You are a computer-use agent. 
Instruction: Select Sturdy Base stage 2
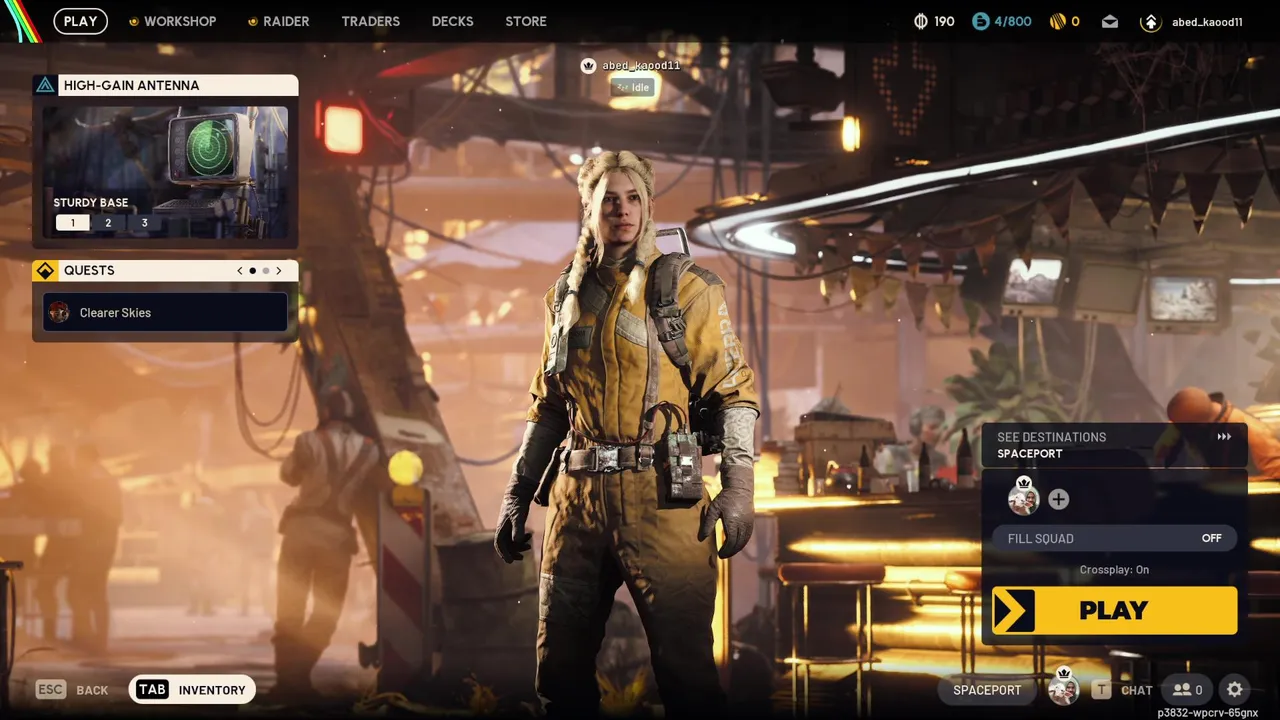click(108, 223)
